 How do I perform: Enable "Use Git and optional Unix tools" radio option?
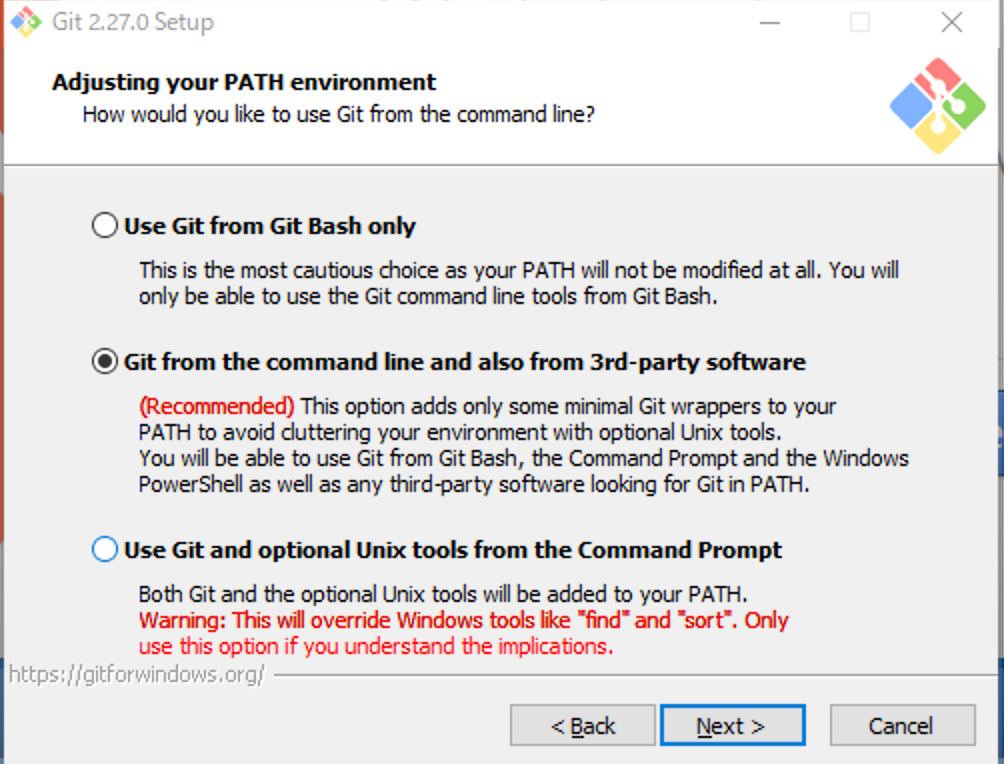click(105, 550)
